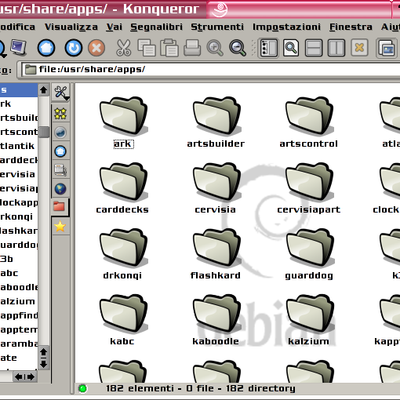Select the red root folder sidebar tab
The height and width of the screenshot is (400, 400).
pyautogui.click(x=60, y=207)
